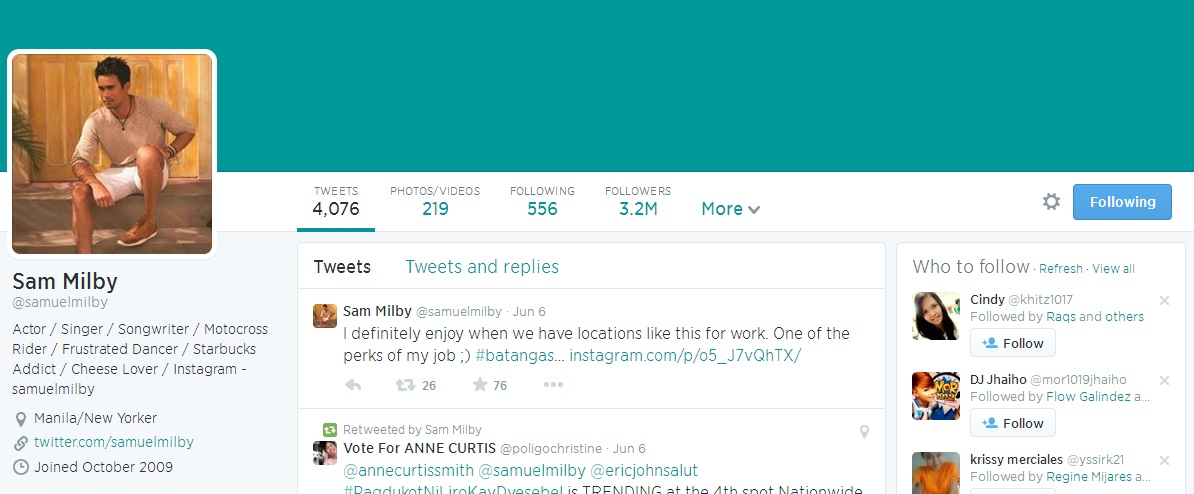The height and width of the screenshot is (494, 1194).
Task: Click Sam Milby's small tweet avatar
Action: [324, 316]
